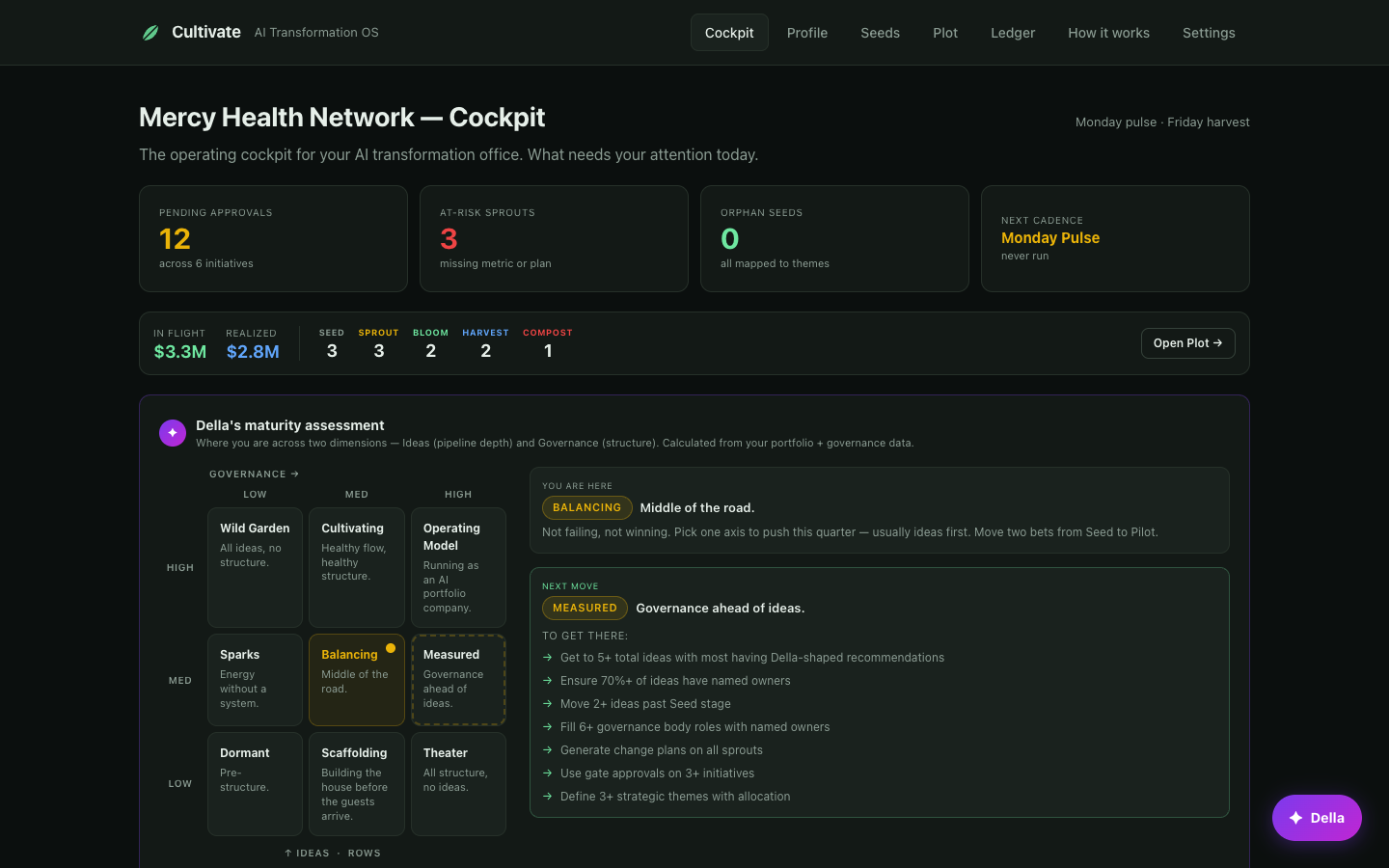Click the Cultivate brand name
The width and height of the screenshot is (1389, 868).
tap(206, 32)
